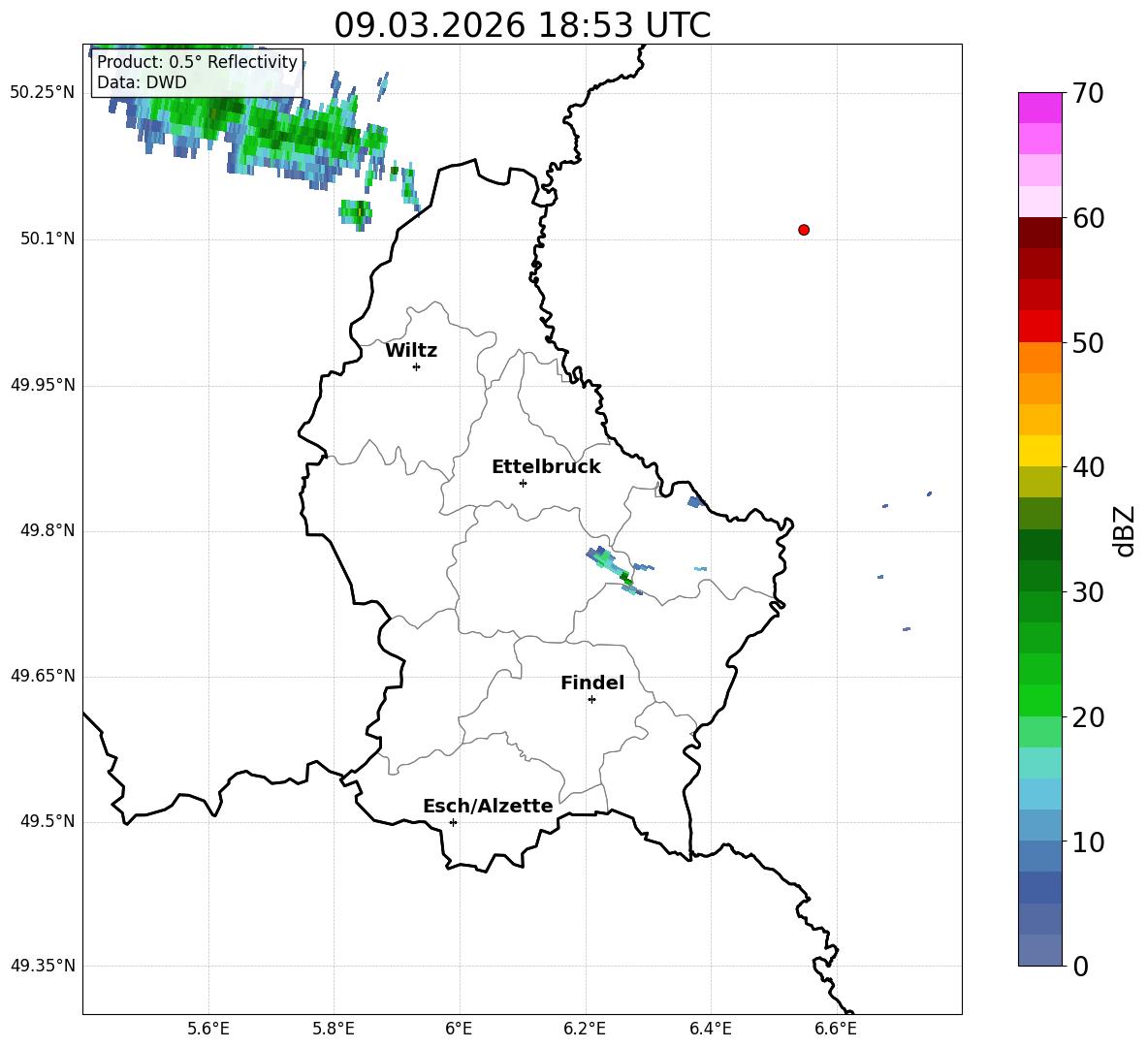Click the 6.4°E longitude label

pos(710,1029)
